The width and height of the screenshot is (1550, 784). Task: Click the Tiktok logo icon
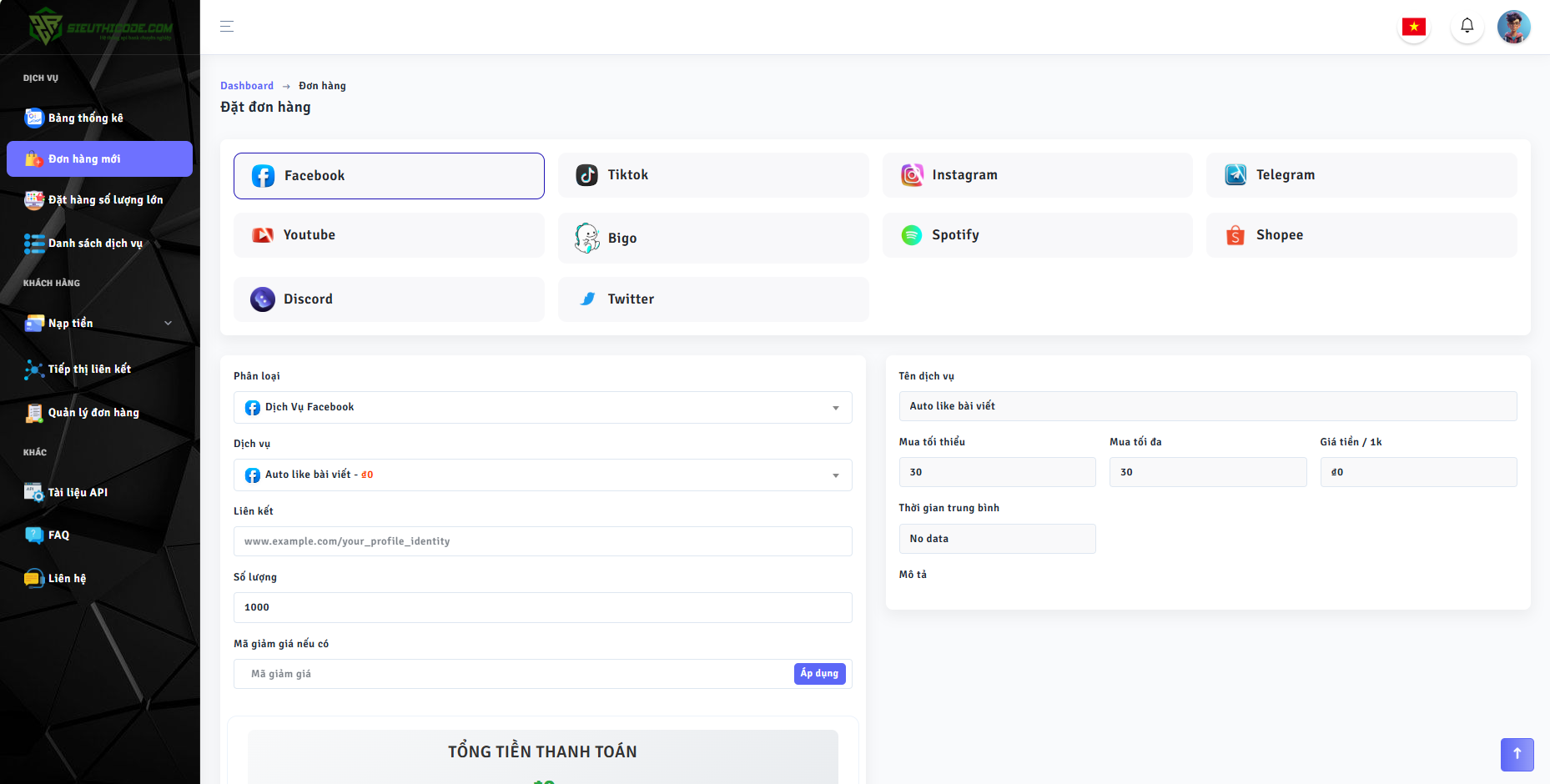pyautogui.click(x=587, y=175)
